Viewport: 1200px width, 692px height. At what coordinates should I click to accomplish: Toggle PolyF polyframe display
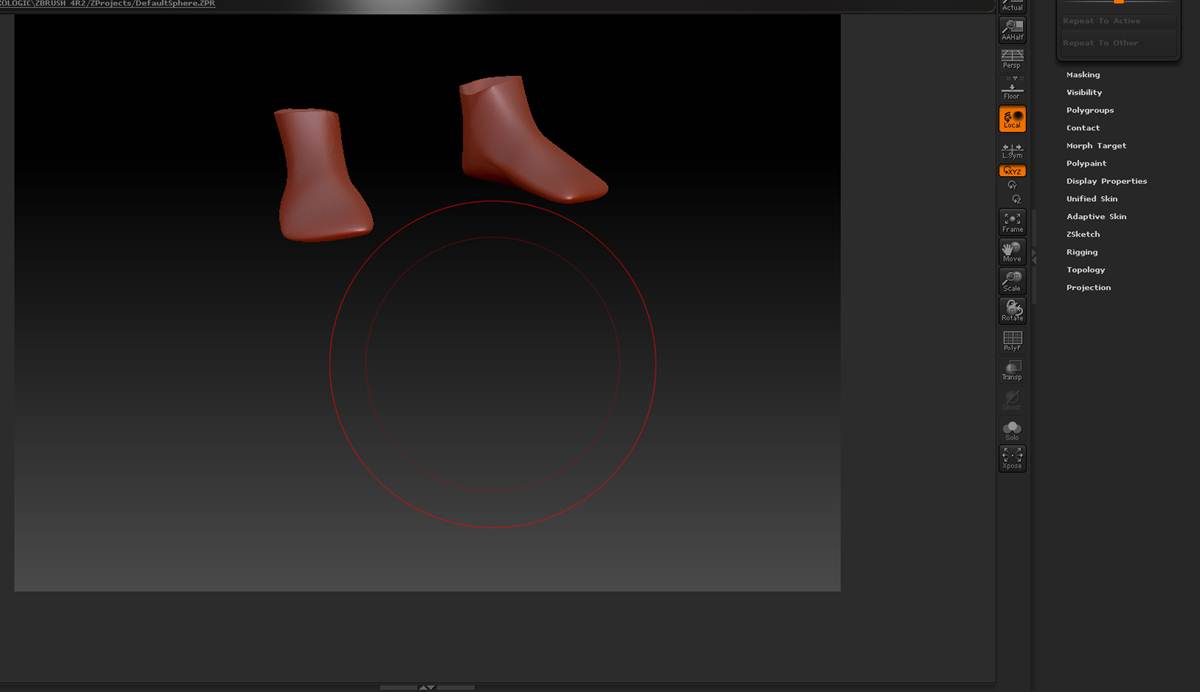[x=1012, y=340]
